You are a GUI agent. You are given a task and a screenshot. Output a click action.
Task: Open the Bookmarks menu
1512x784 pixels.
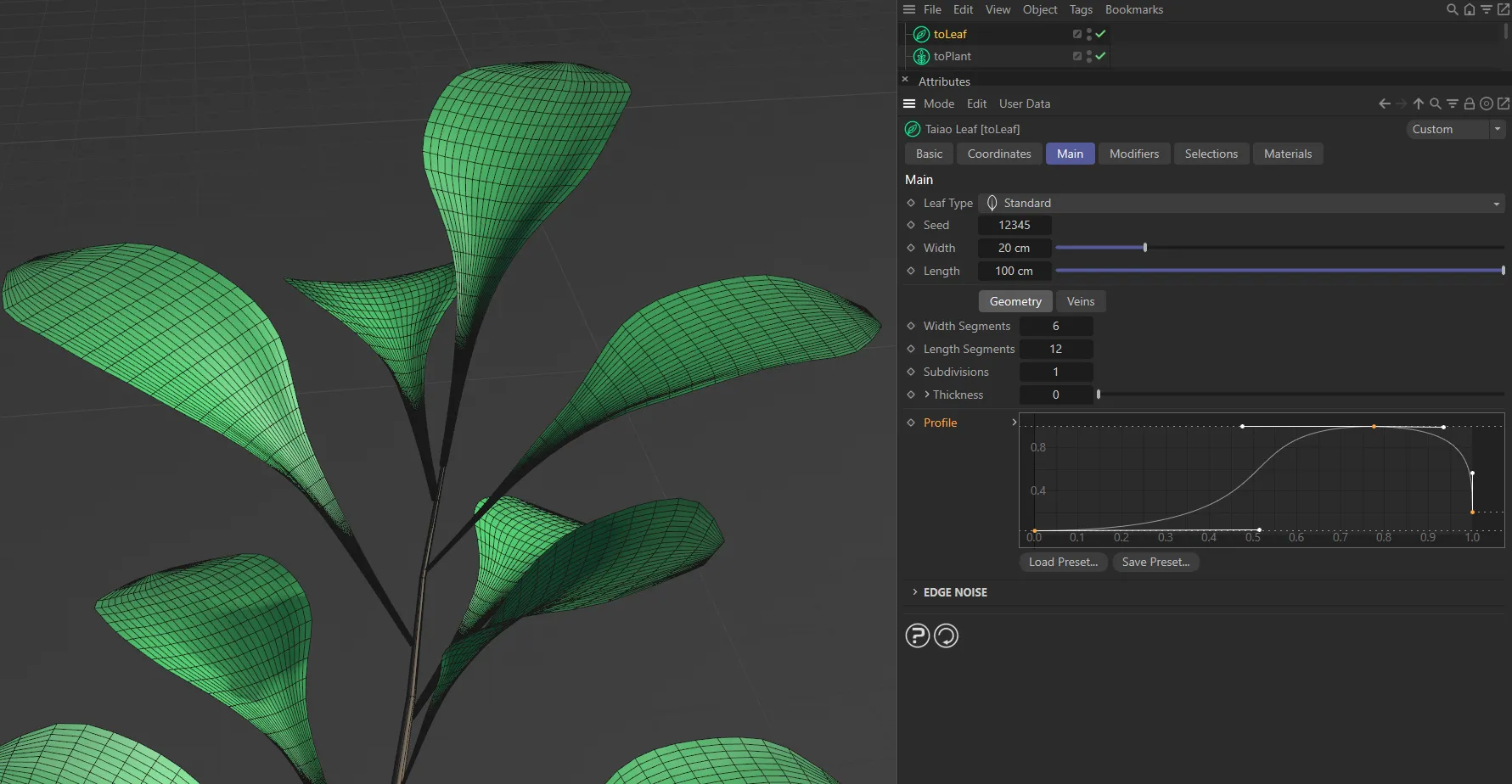1134,9
